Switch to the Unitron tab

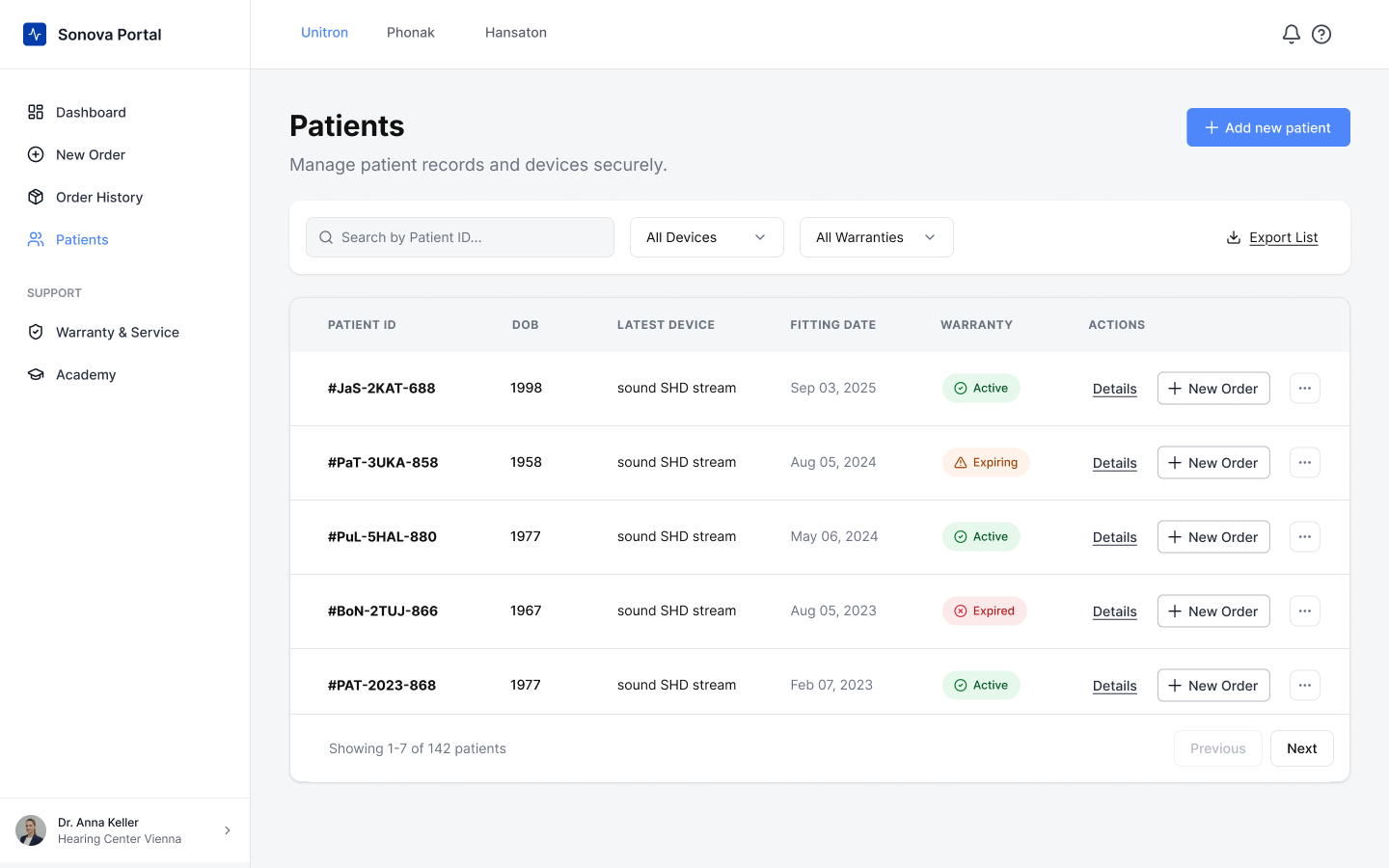(324, 33)
